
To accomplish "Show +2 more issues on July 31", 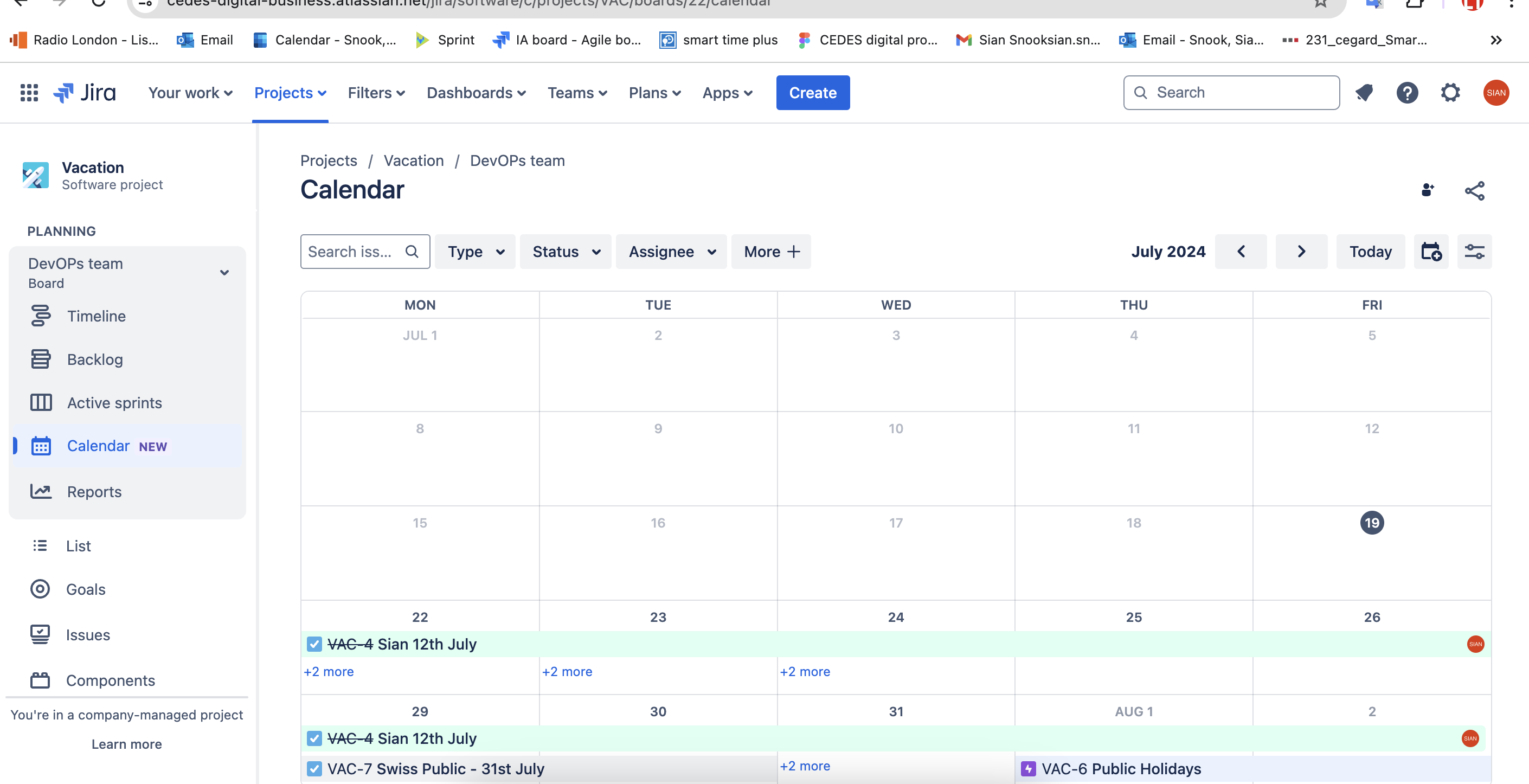I will click(805, 766).
